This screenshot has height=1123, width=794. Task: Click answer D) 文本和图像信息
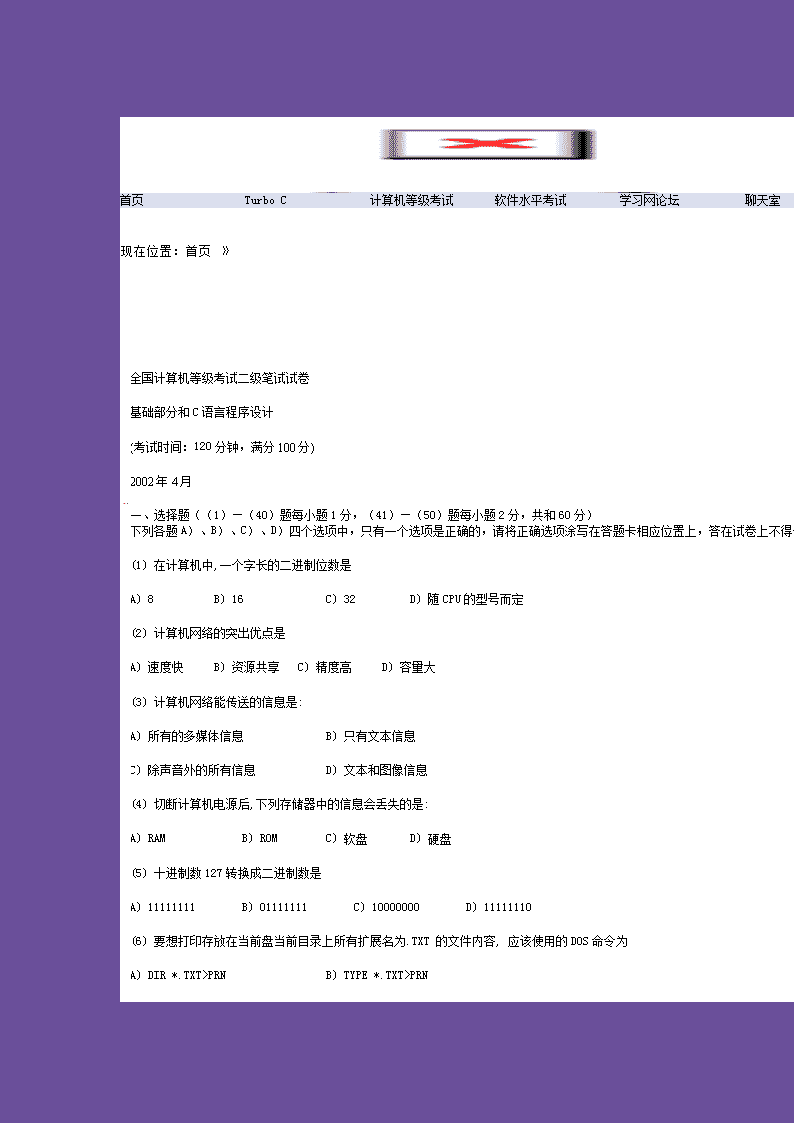(376, 771)
